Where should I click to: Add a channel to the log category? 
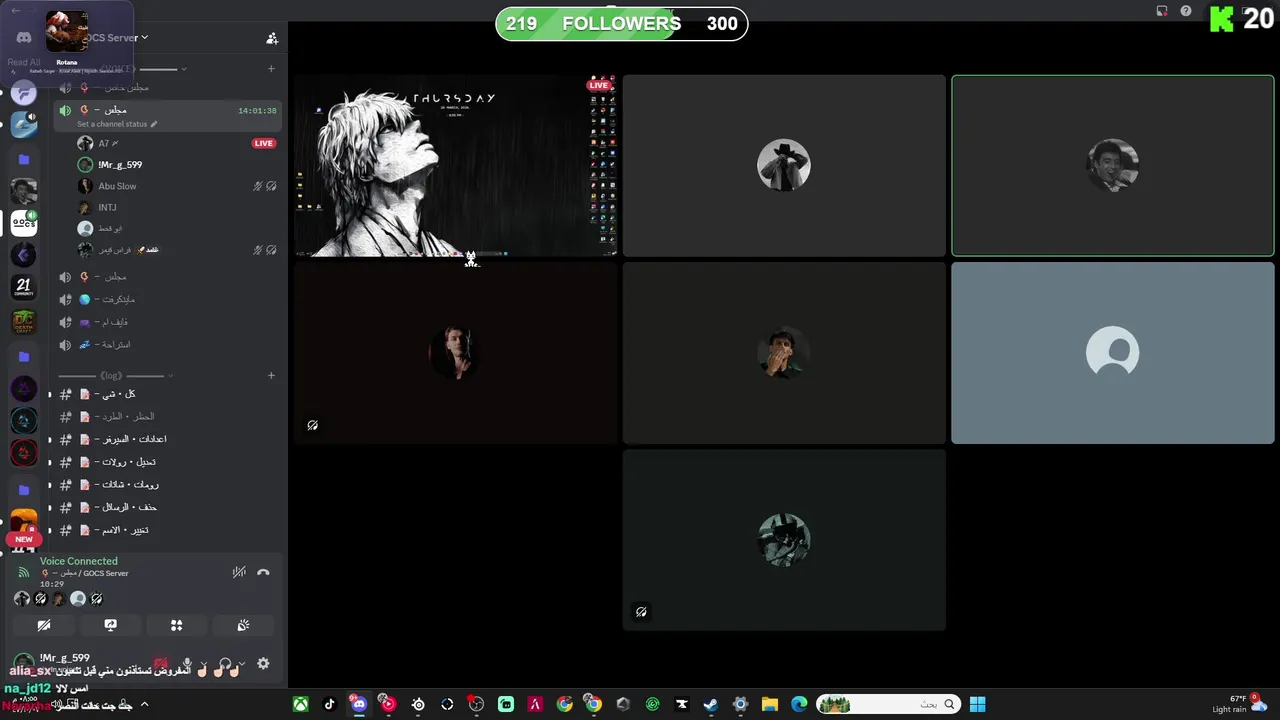coord(271,376)
